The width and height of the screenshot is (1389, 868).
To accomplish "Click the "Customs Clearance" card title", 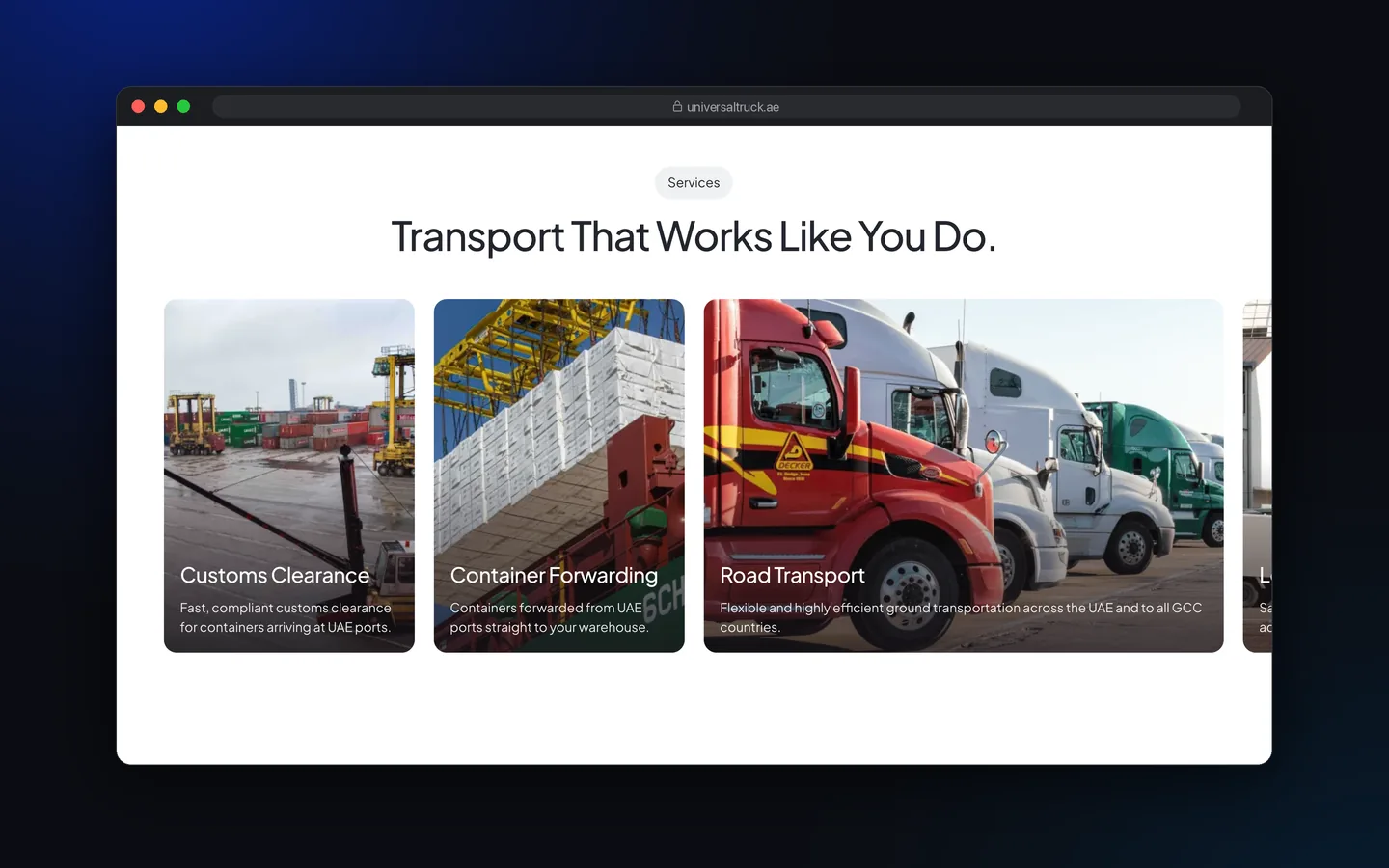I will click(x=275, y=576).
